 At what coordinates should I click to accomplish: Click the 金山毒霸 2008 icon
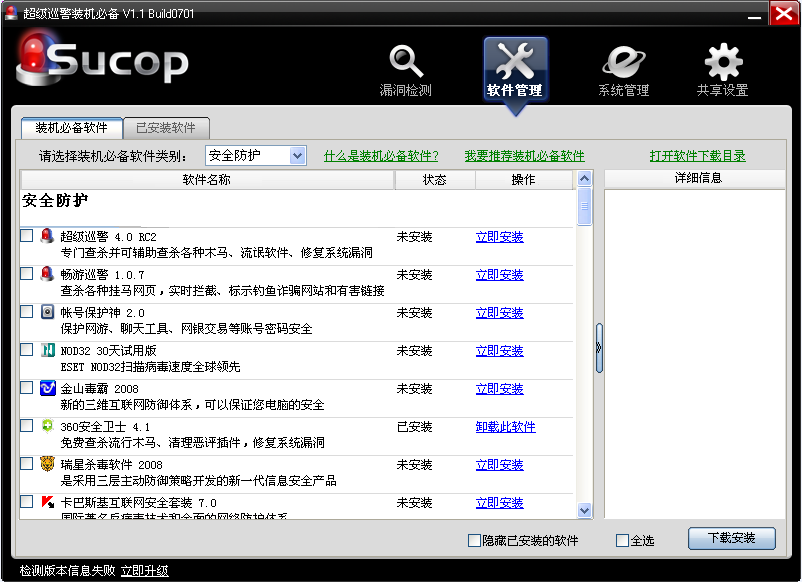(47, 388)
